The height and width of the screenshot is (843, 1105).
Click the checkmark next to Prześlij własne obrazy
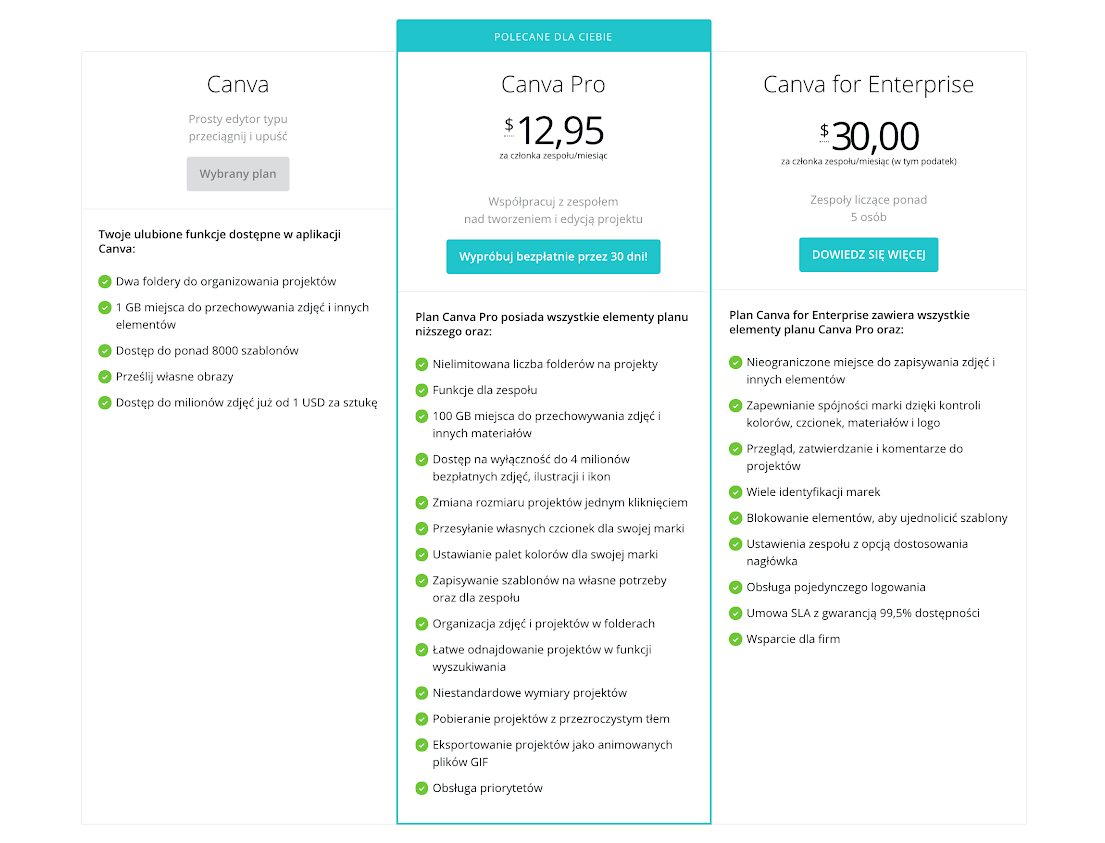pos(105,377)
